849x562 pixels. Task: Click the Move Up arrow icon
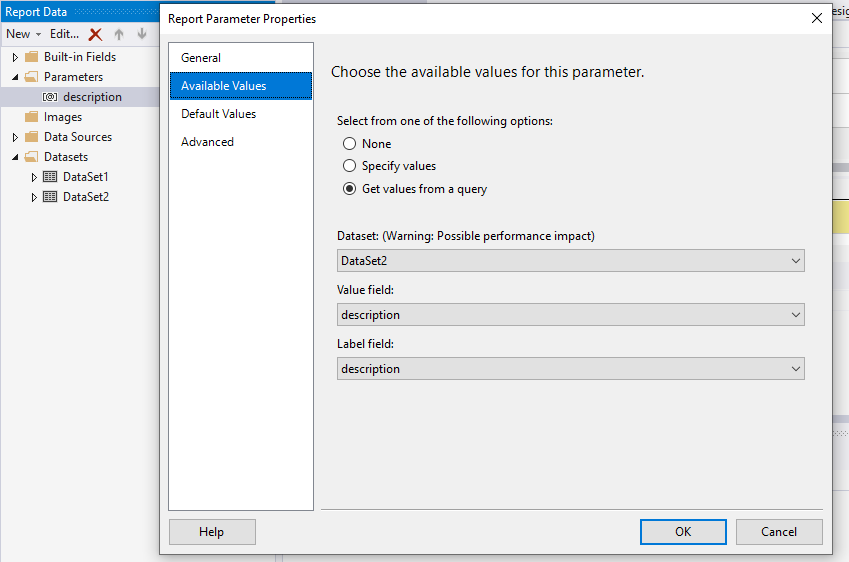click(119, 35)
